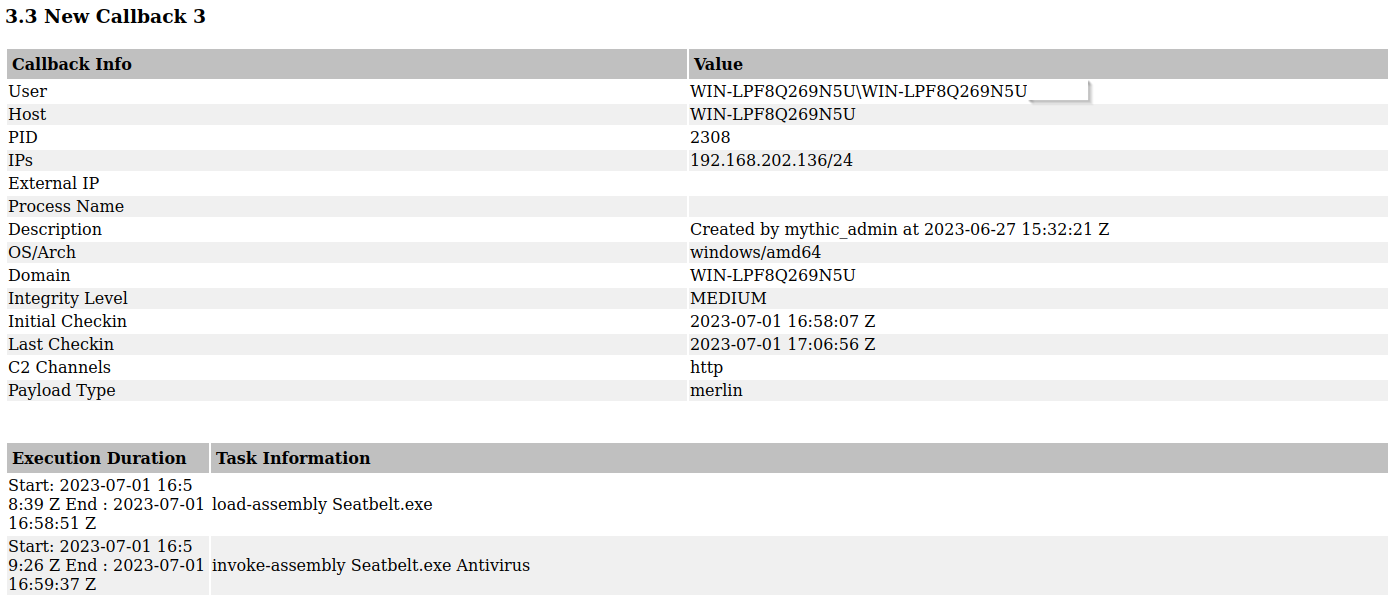Click the User value WIN-LPF8Q269N5U\WIN-LPF8Q269N5U
This screenshot has height=604, width=1388.
[x=858, y=91]
